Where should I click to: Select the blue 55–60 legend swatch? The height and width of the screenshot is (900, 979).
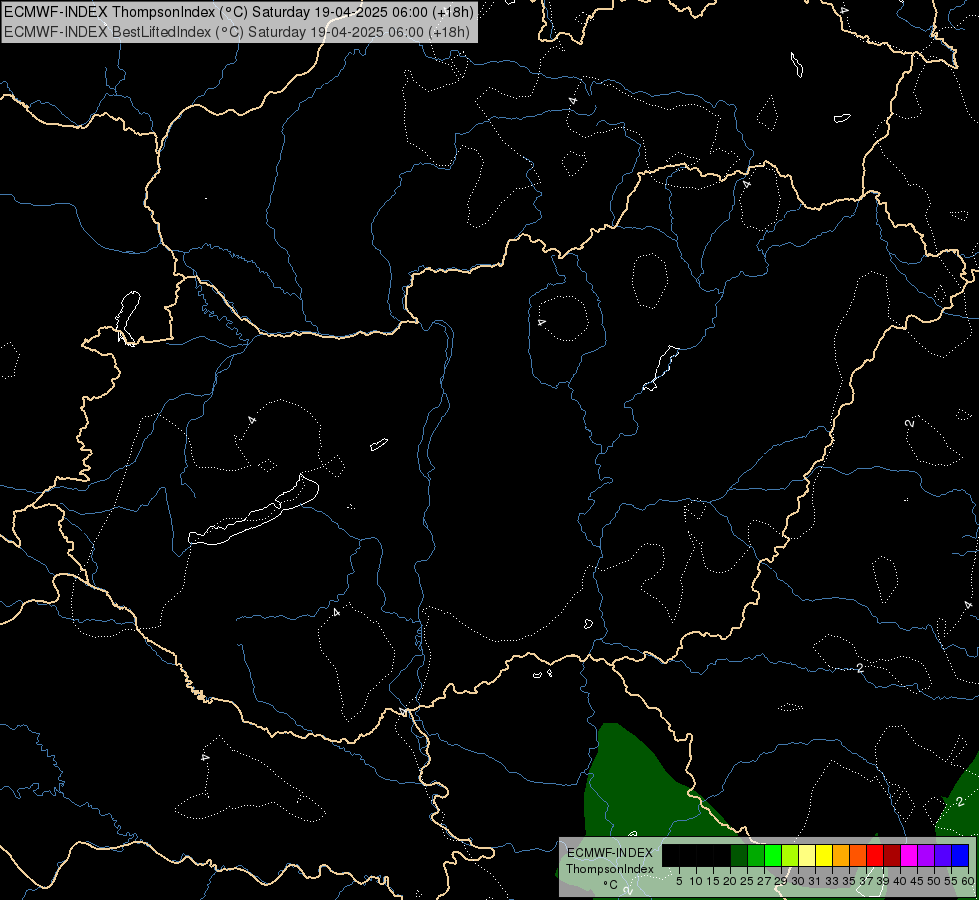pos(960,855)
